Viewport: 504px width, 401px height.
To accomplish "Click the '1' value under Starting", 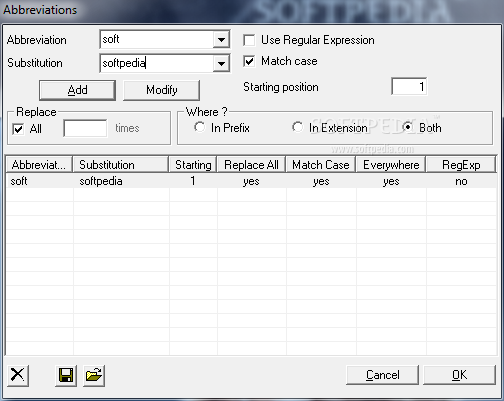I will pos(193,181).
